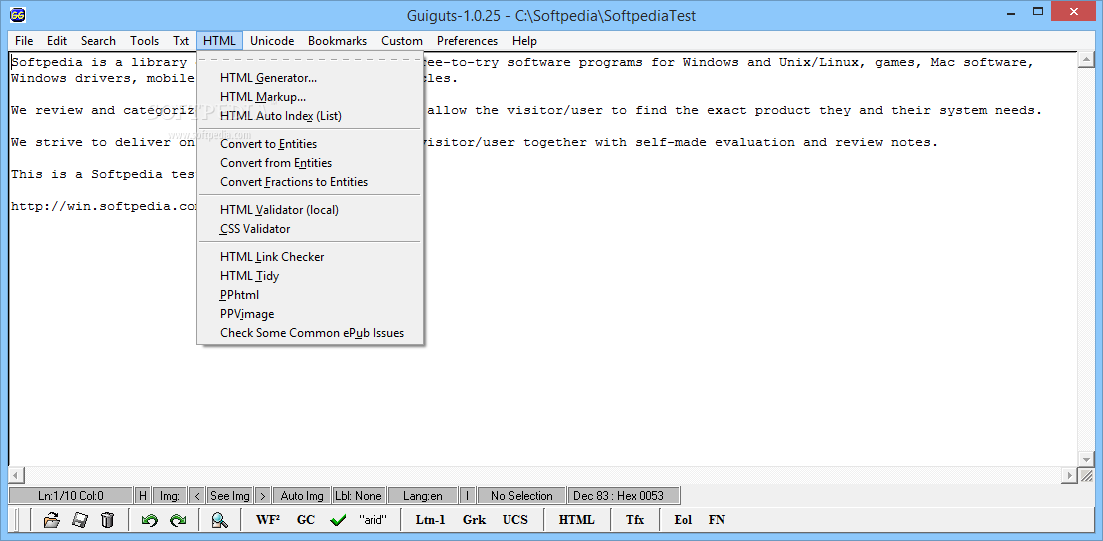Open the Edit menu
The width and height of the screenshot is (1103, 541).
tap(57, 41)
